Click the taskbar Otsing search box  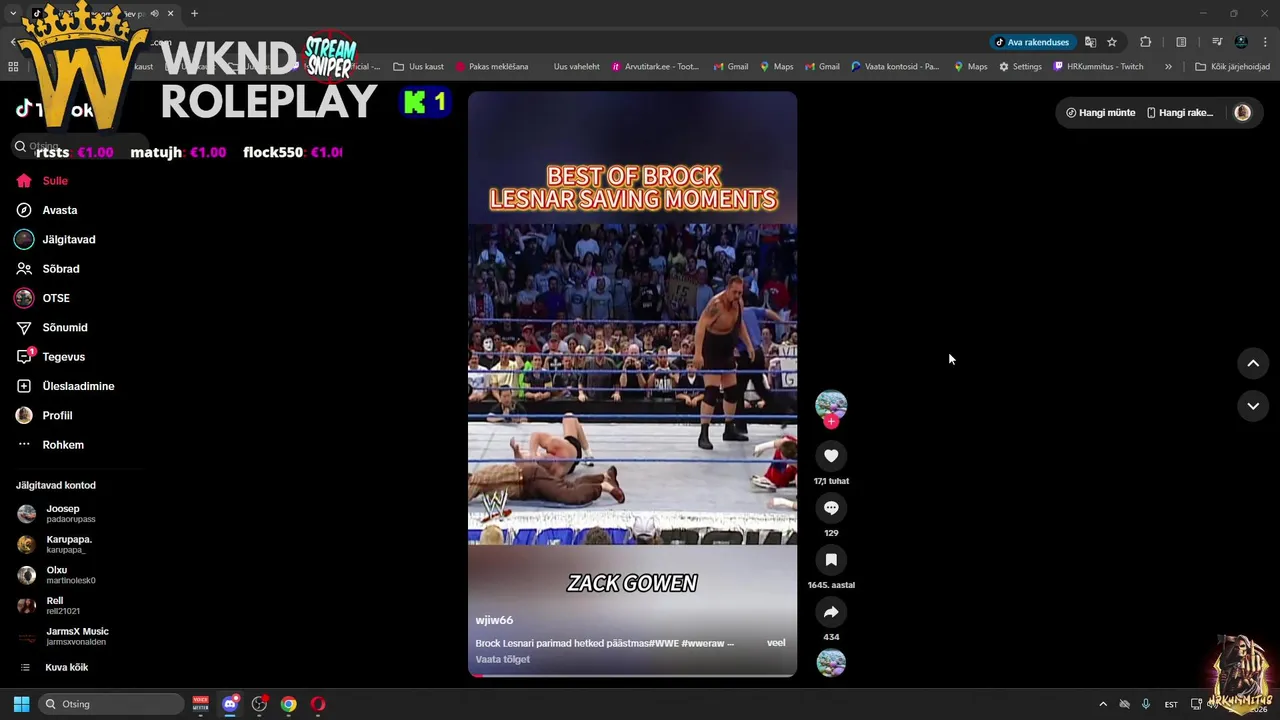112,704
